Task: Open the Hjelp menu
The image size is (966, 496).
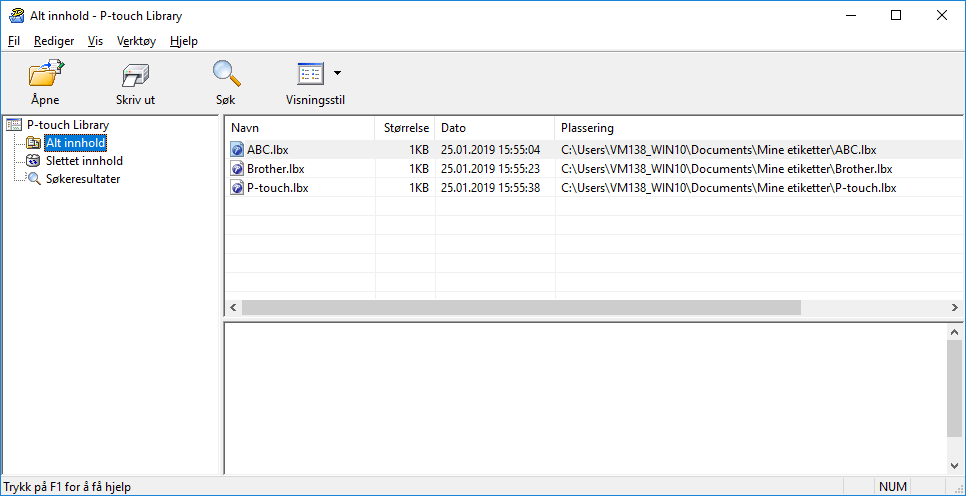Action: click(x=184, y=41)
